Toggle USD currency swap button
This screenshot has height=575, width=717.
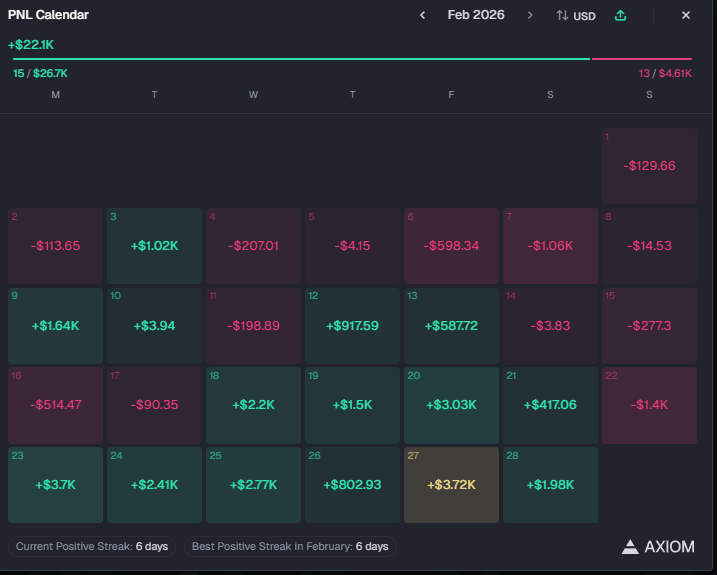(x=576, y=16)
